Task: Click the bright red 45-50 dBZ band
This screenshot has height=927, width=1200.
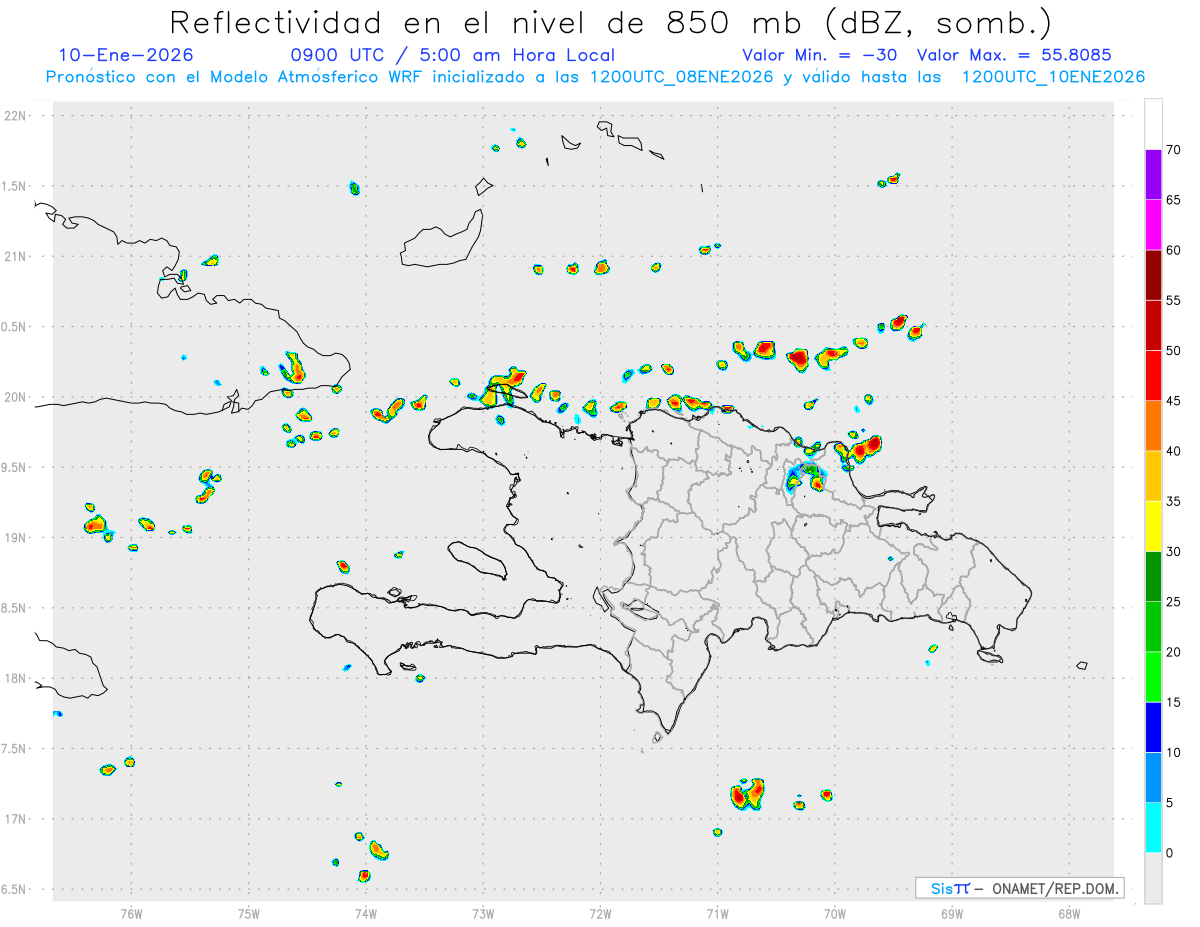Action: (x=1153, y=375)
